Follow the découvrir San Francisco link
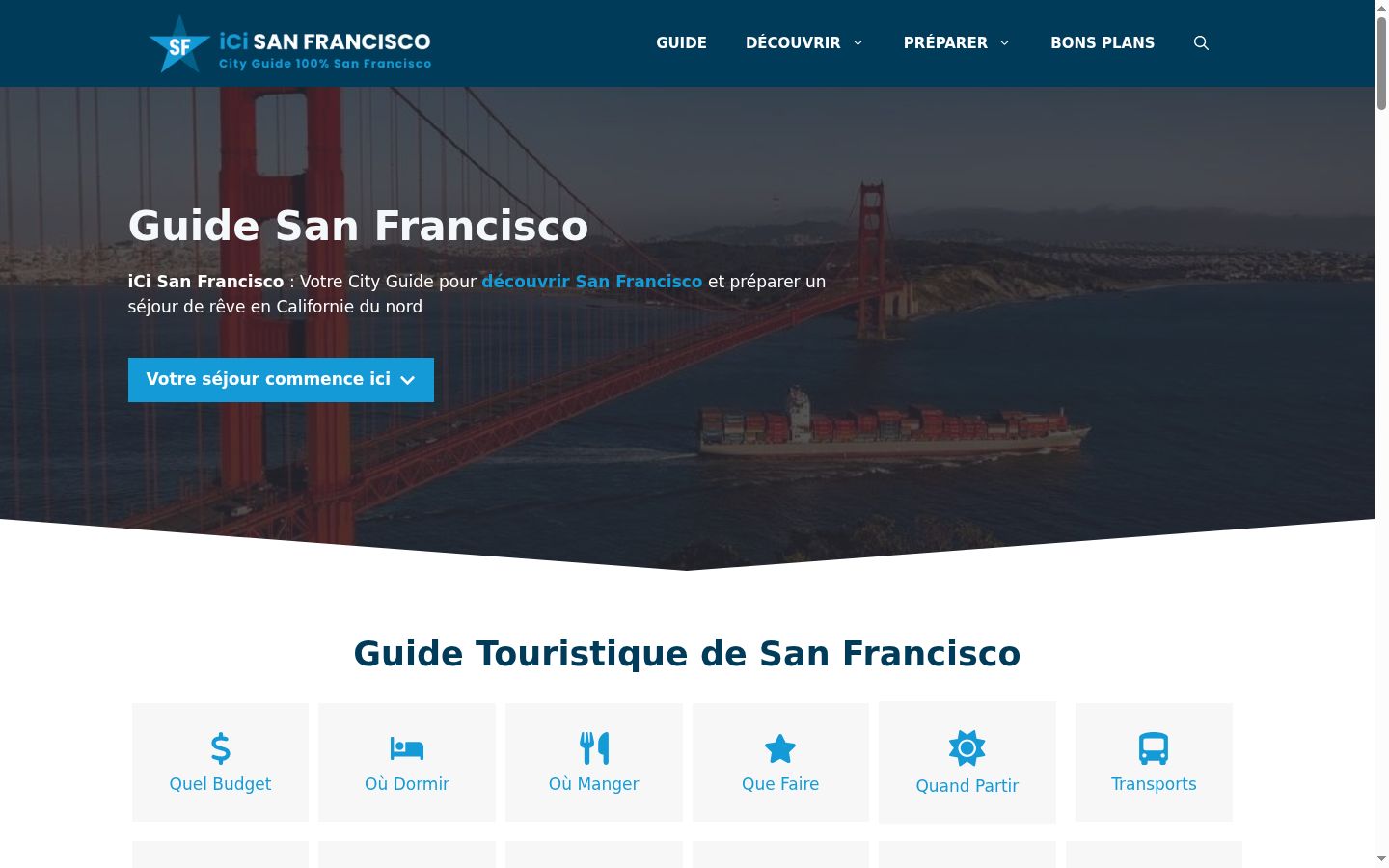The image size is (1389, 868). point(592,282)
